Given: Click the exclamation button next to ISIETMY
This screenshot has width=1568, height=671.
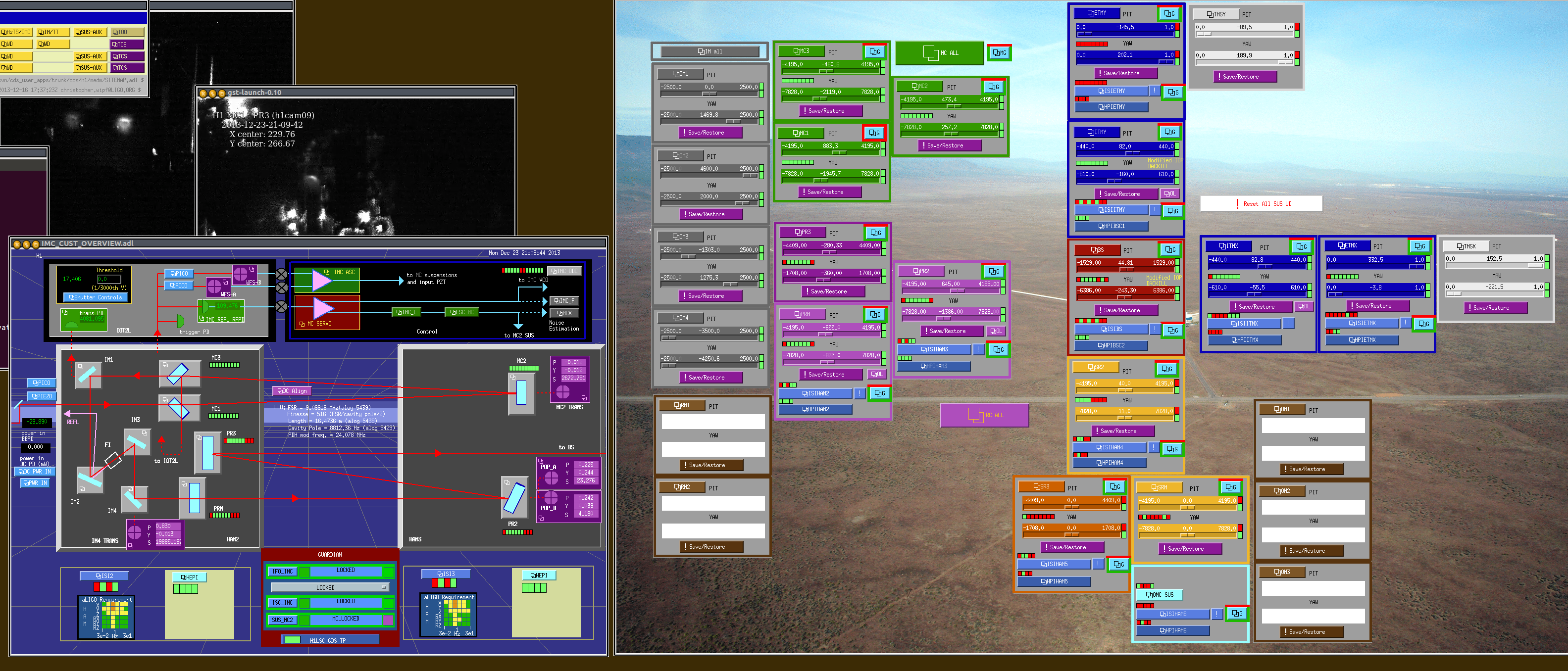Looking at the screenshot, I should pos(1154,91).
